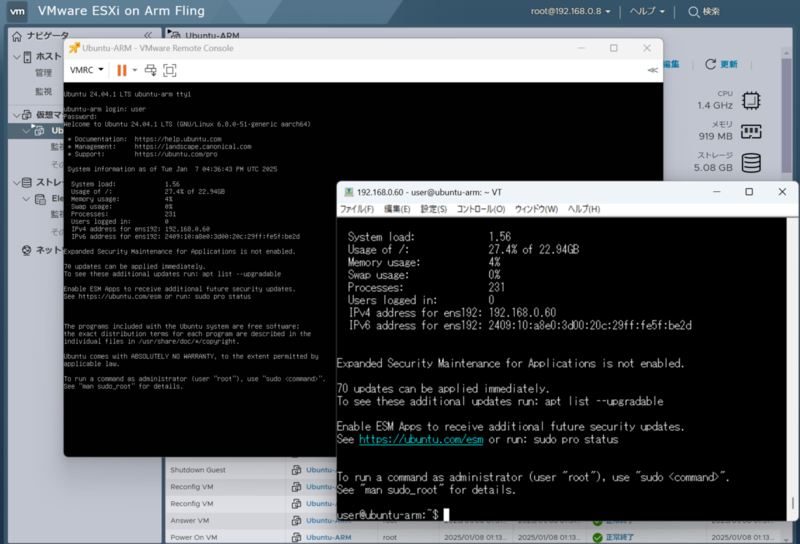Open 設定(S) menu in Tera Term
This screenshot has width=800, height=544.
(x=434, y=209)
